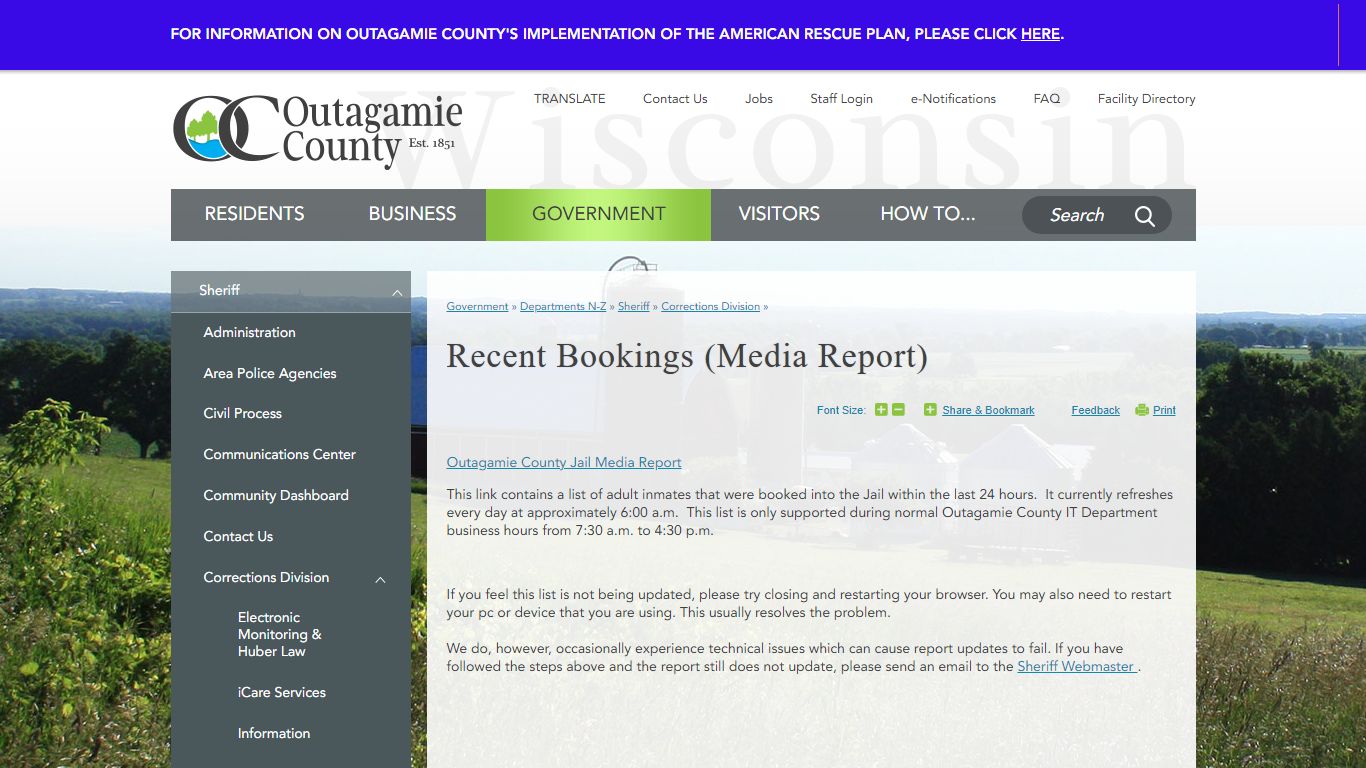Click the Sheriff breadcrumb link
The height and width of the screenshot is (768, 1366).
pos(634,307)
